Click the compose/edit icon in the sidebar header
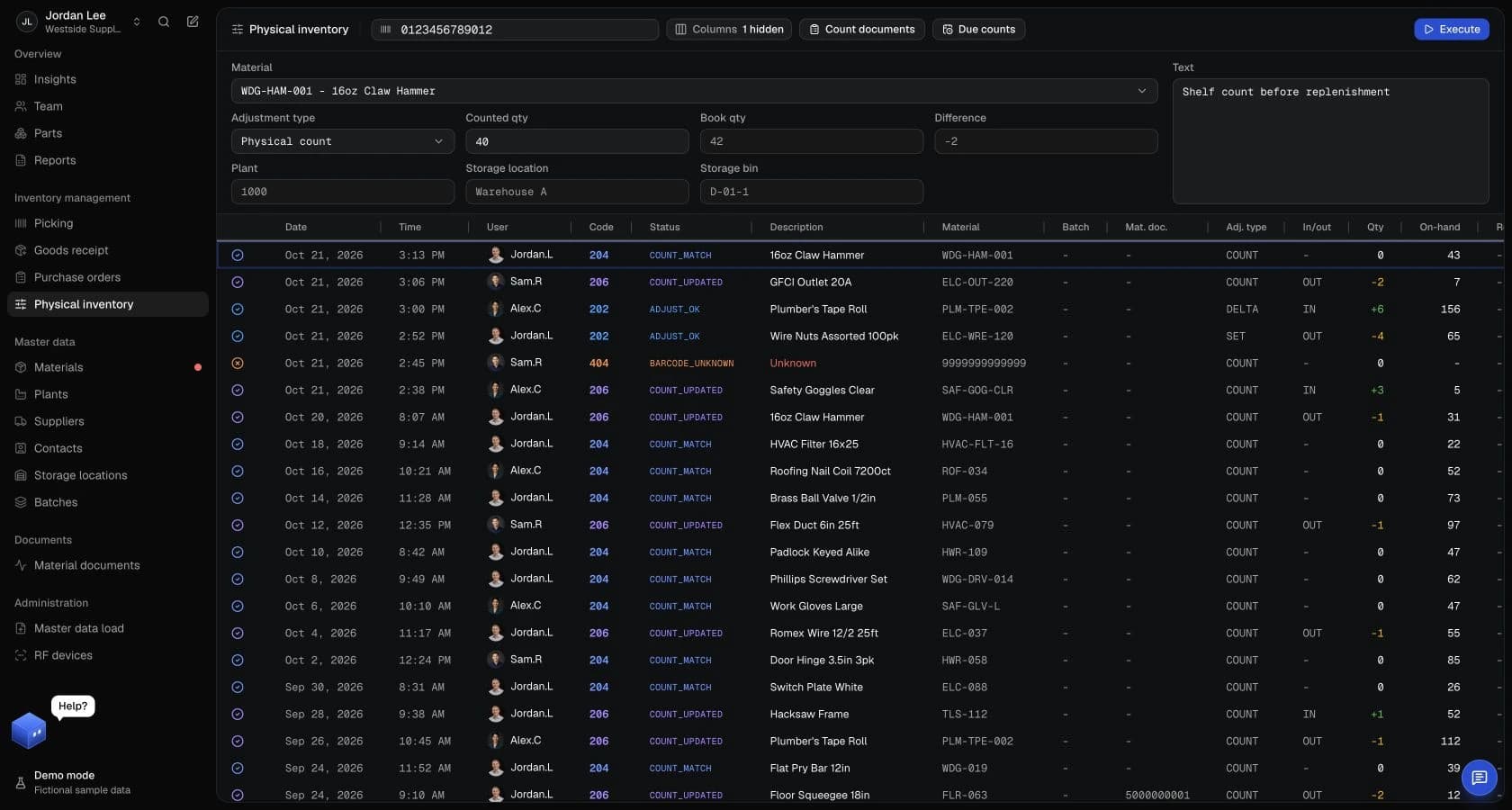 (x=193, y=22)
